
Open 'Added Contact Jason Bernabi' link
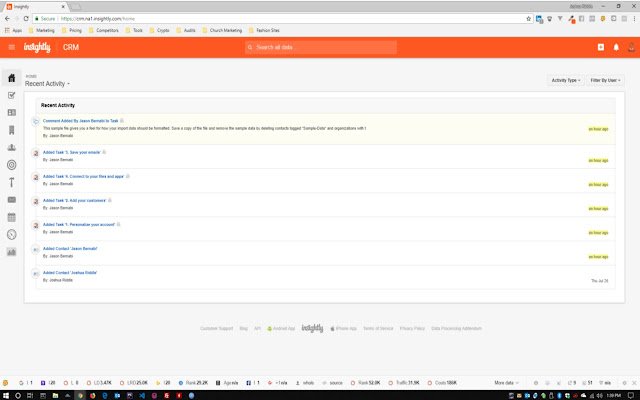click(70, 249)
